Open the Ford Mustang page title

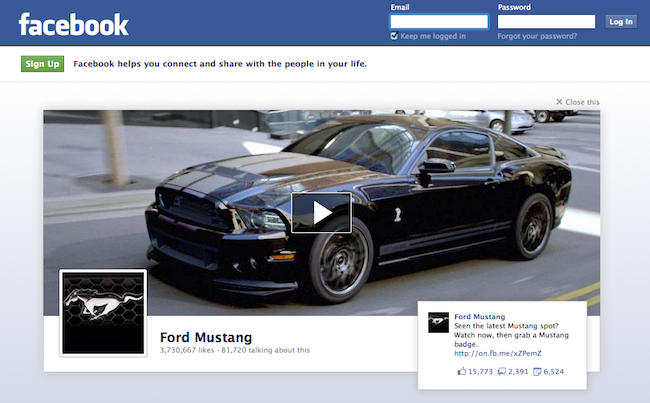pyautogui.click(x=206, y=337)
